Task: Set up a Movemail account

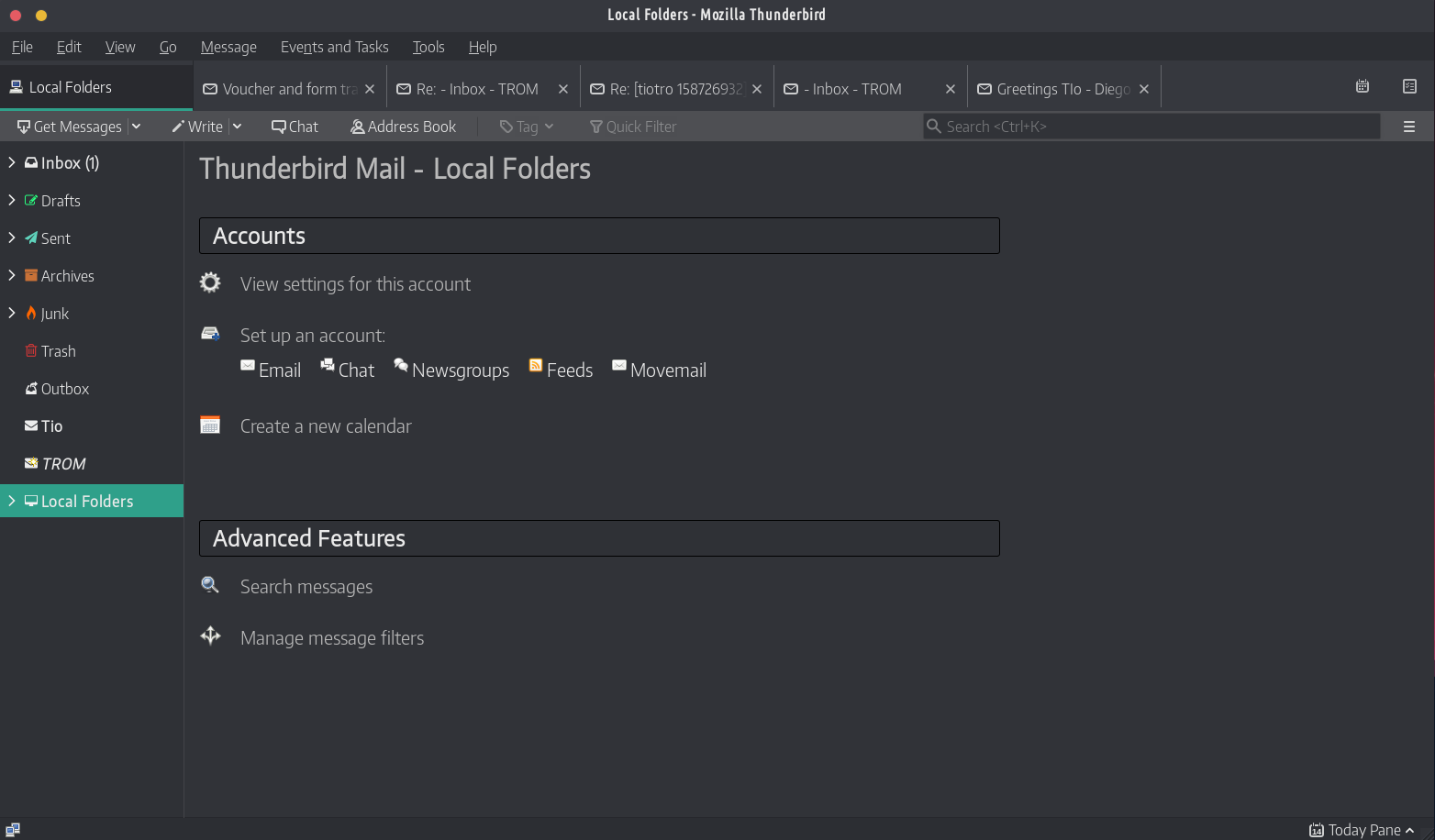Action: point(659,370)
